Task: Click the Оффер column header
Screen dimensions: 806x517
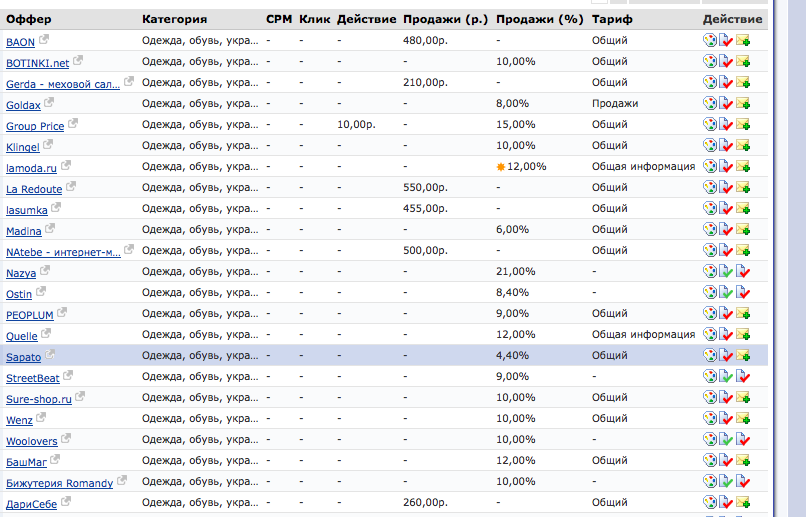Action: [x=29, y=19]
